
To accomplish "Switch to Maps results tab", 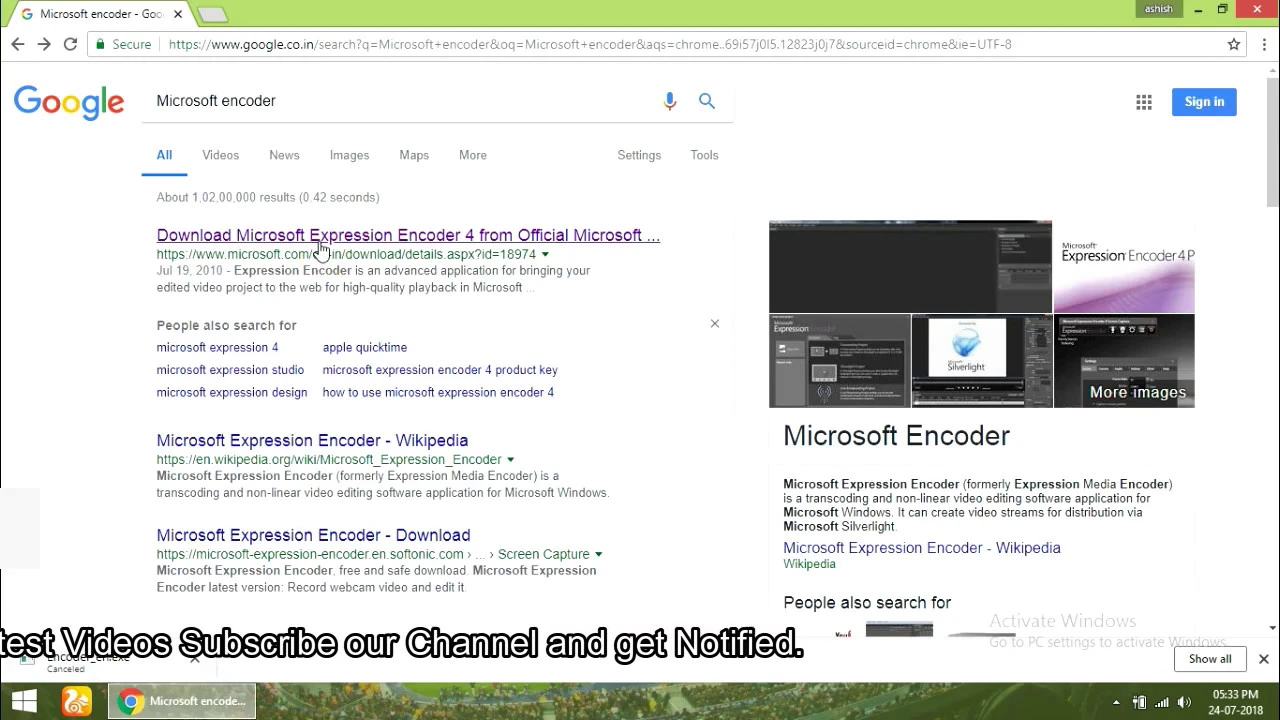I will [414, 155].
